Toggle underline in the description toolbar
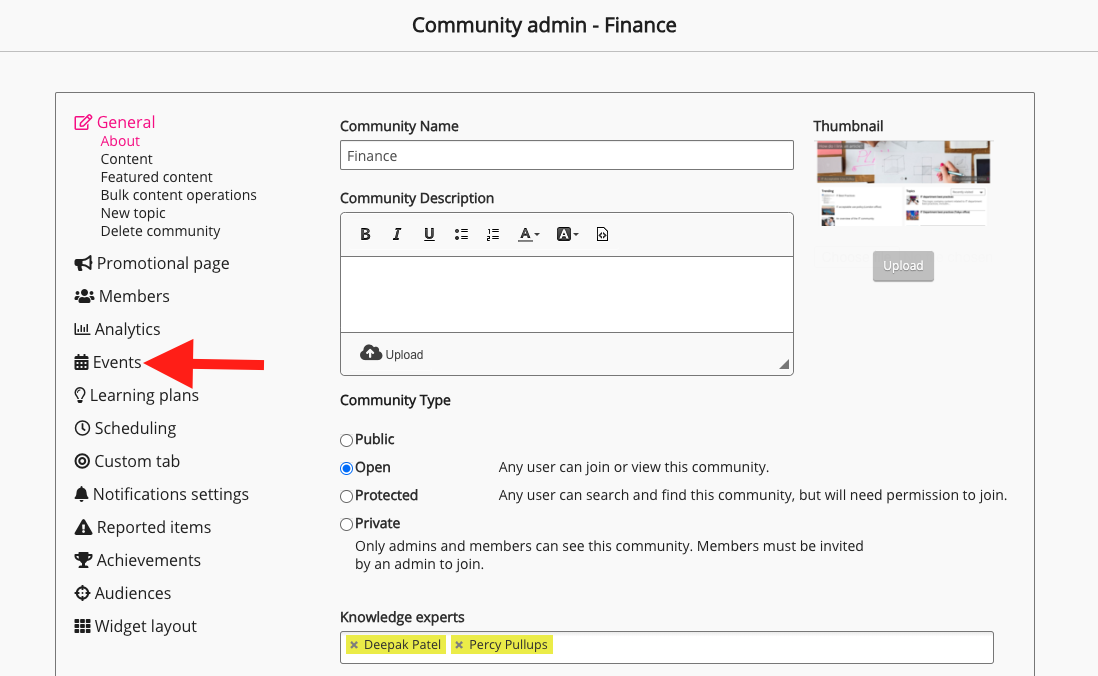 point(429,235)
